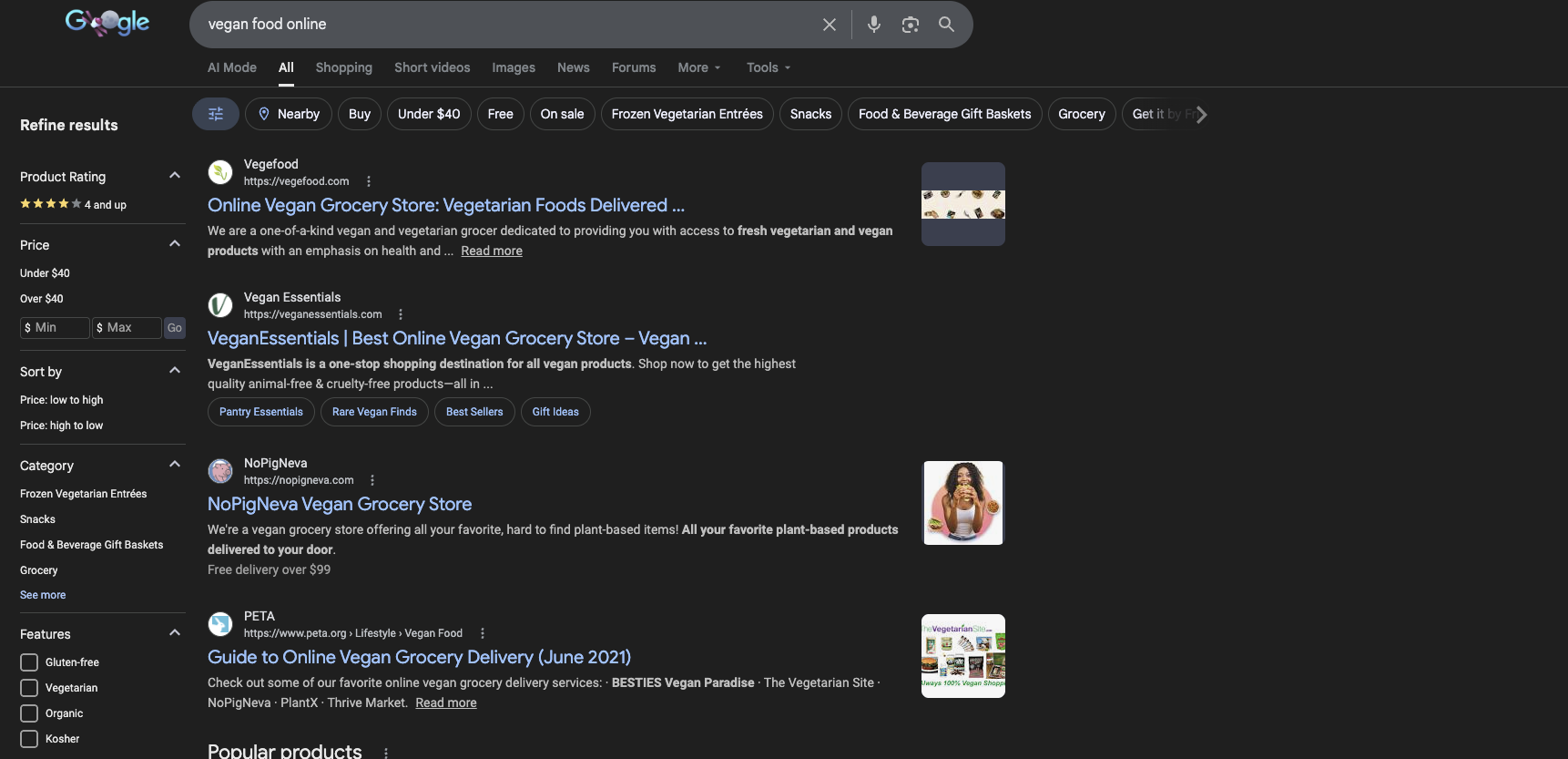Open Google Lens image search
Screen dimensions: 1568x759
(910, 25)
